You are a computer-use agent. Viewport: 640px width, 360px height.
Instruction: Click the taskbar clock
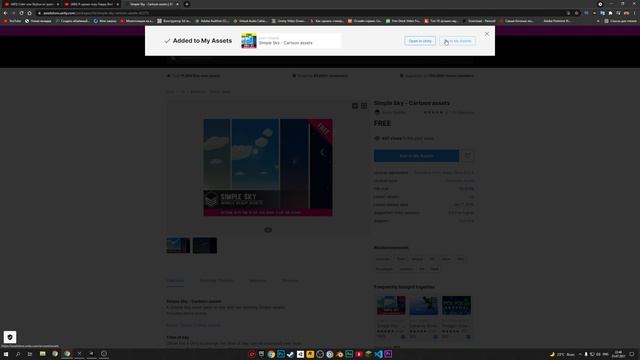point(618,354)
